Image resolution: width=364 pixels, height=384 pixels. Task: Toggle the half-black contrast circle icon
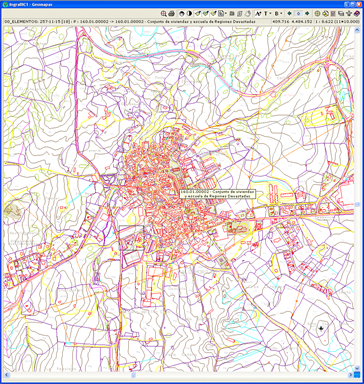point(189,14)
